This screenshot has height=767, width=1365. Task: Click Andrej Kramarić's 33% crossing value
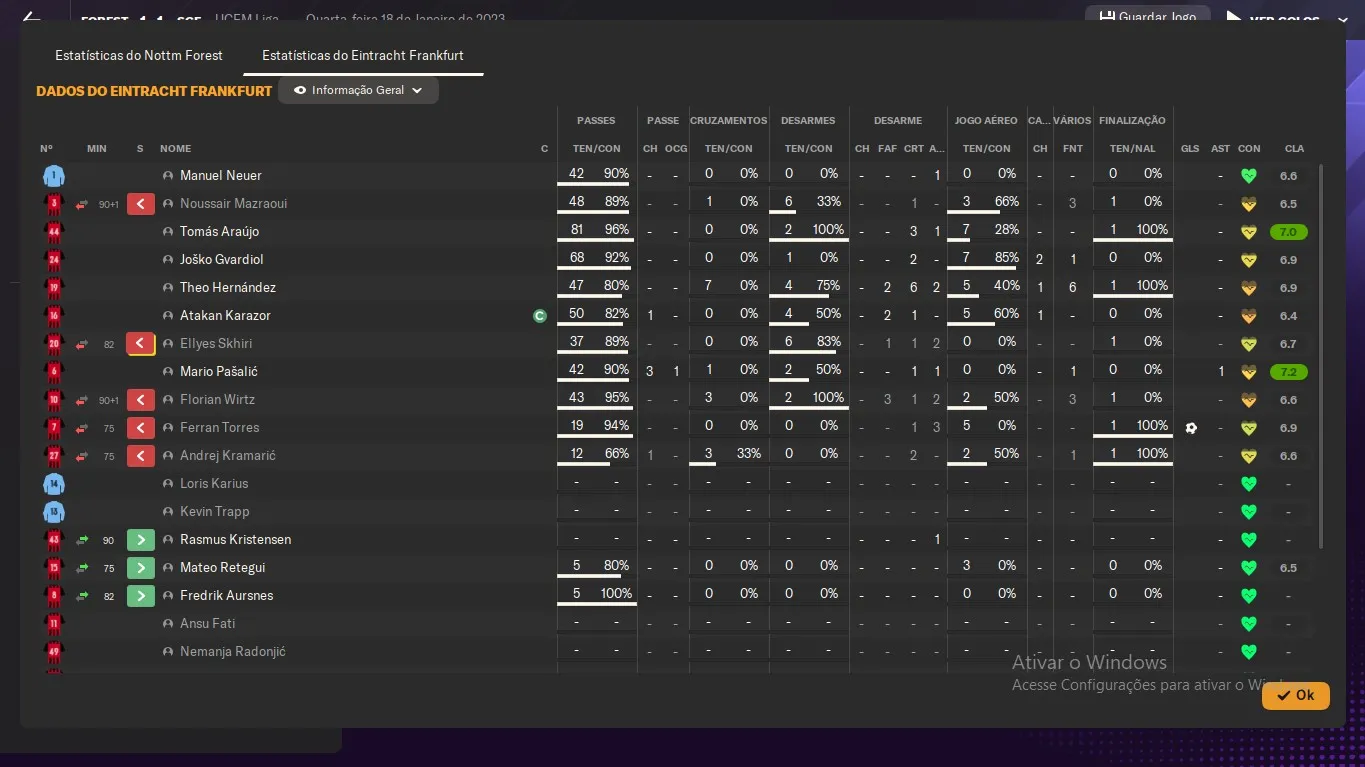pos(749,454)
